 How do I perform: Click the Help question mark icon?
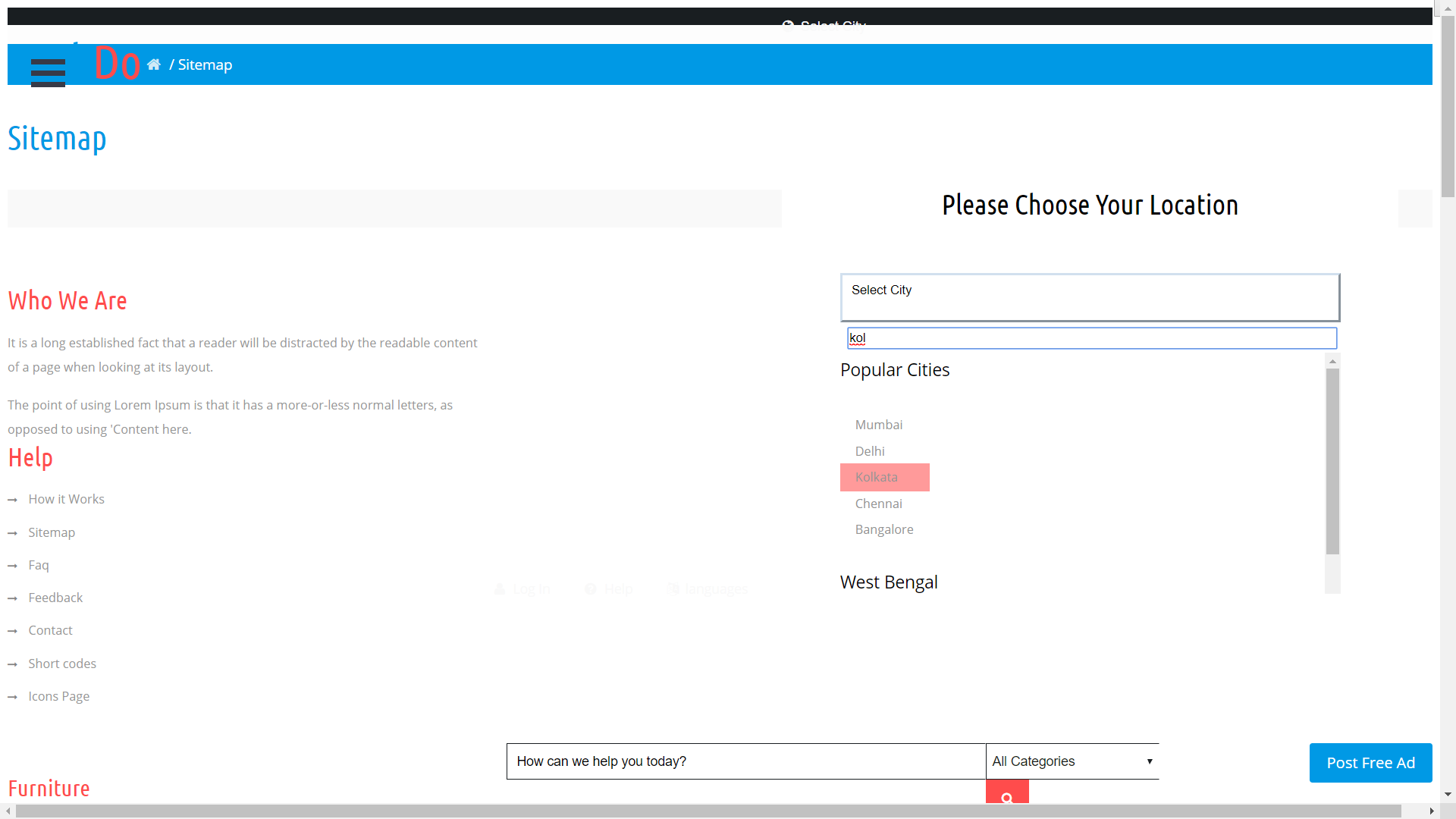[590, 588]
